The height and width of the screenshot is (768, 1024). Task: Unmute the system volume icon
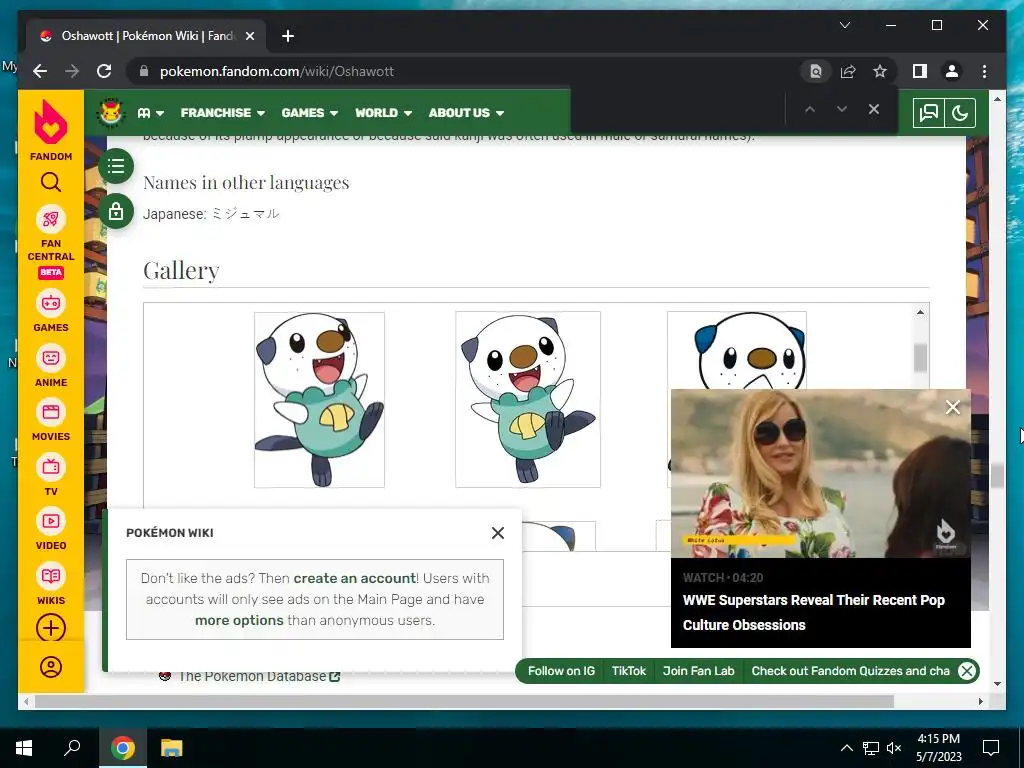point(895,748)
